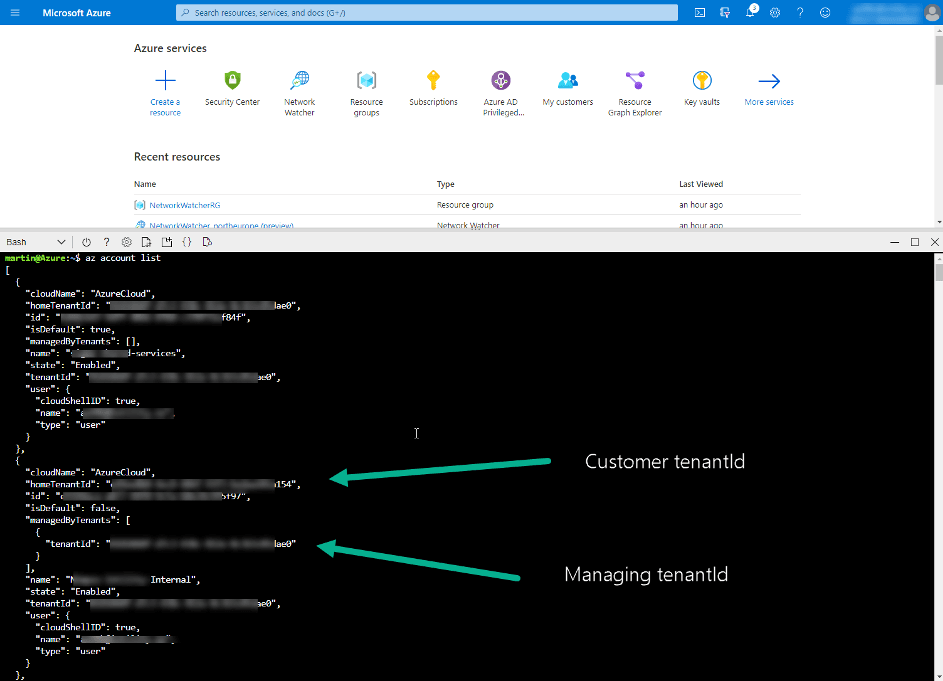The image size is (943, 681).
Task: Open Resource Graph Explorer service
Action: 635,93
